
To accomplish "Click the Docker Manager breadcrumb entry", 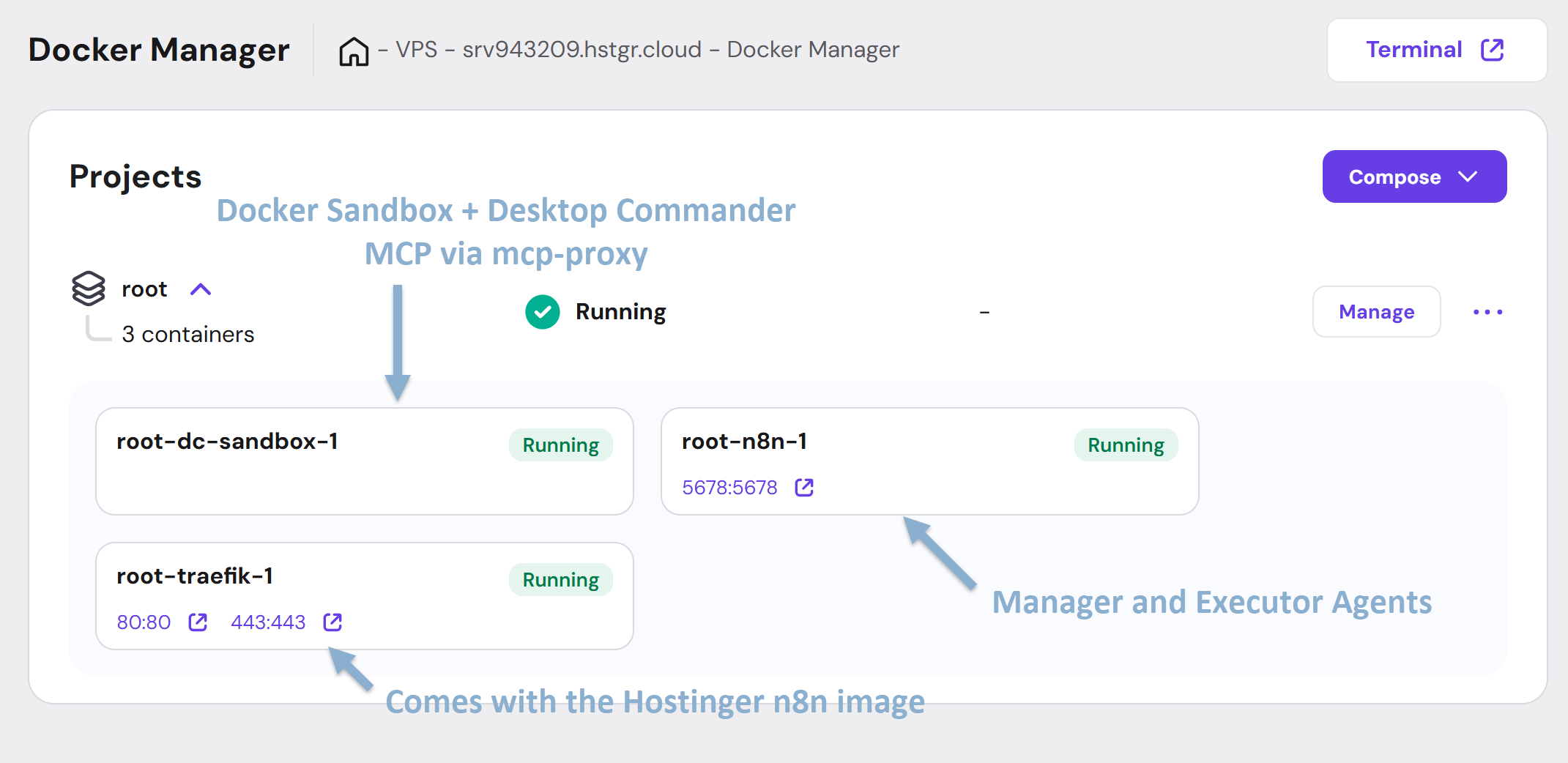I will (x=813, y=50).
